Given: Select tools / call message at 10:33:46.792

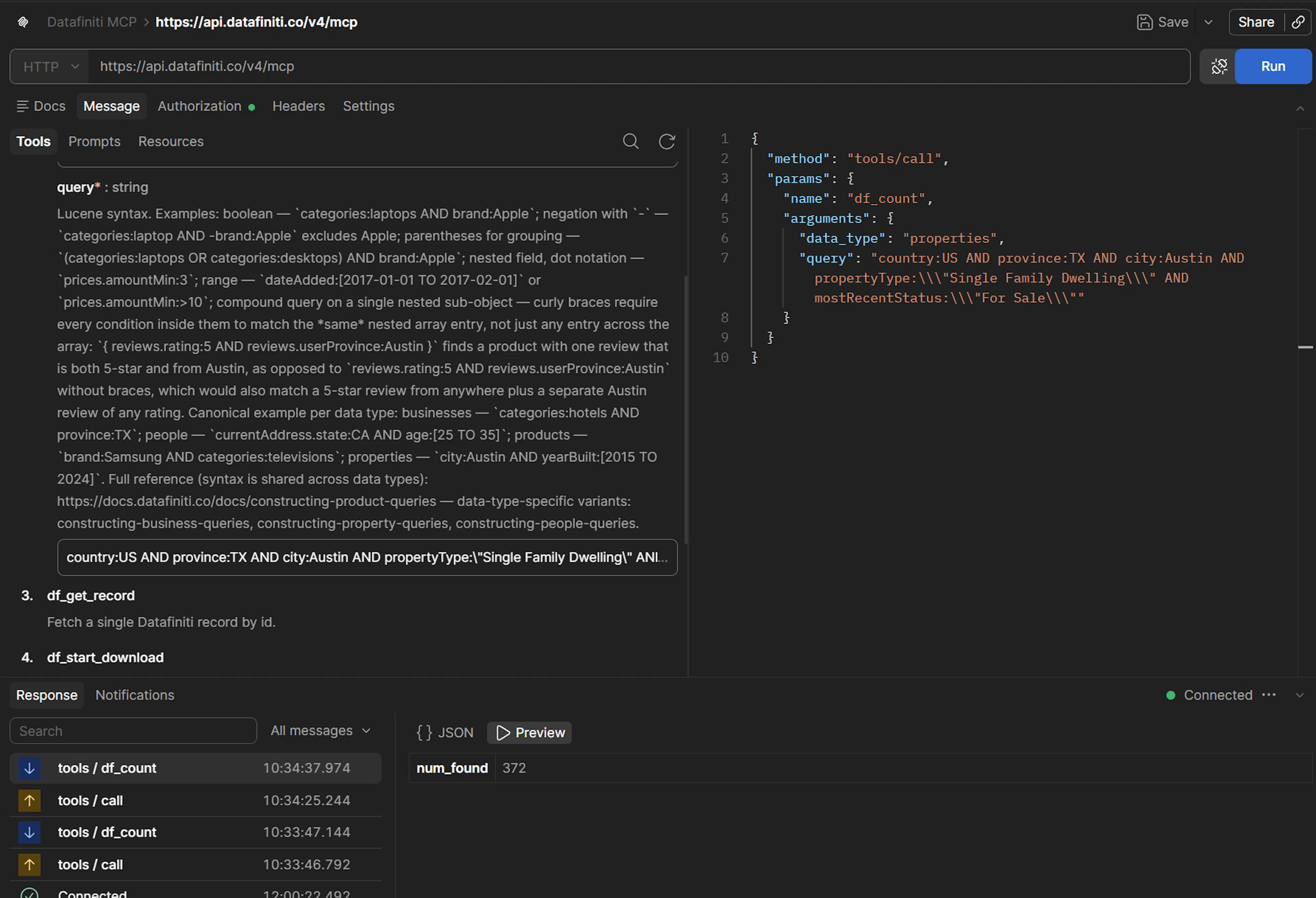Looking at the screenshot, I should pos(195,865).
